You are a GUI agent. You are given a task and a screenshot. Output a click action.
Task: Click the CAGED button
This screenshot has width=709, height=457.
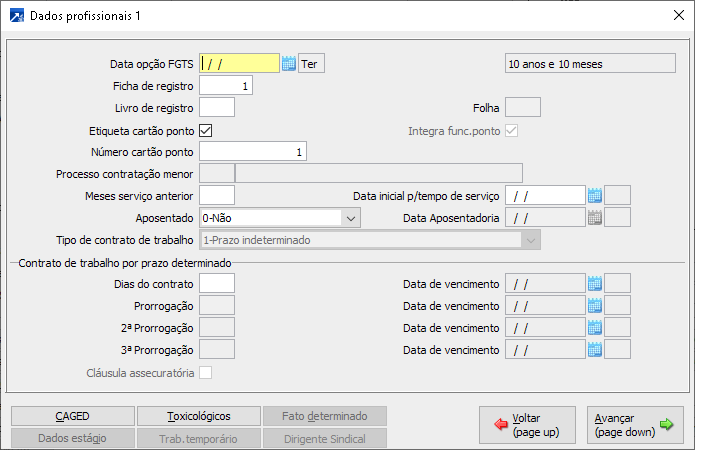72,416
